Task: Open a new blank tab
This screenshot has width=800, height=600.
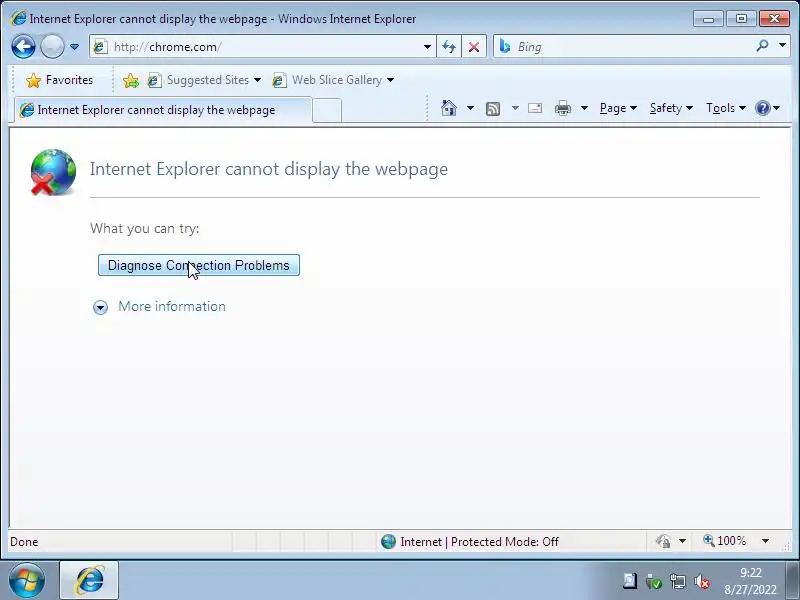Action: [327, 110]
